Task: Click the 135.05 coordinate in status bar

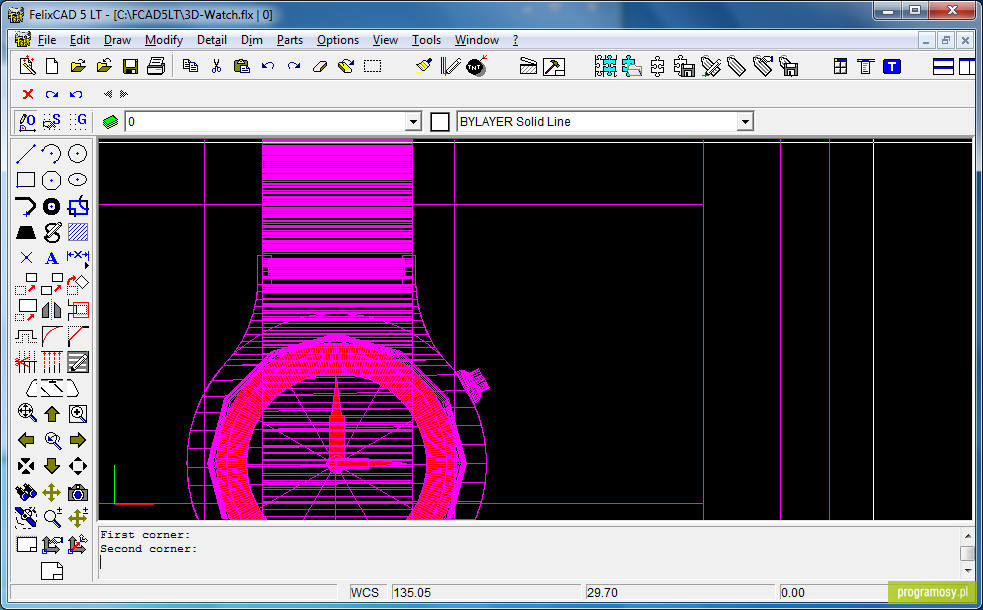Action: pyautogui.click(x=486, y=592)
